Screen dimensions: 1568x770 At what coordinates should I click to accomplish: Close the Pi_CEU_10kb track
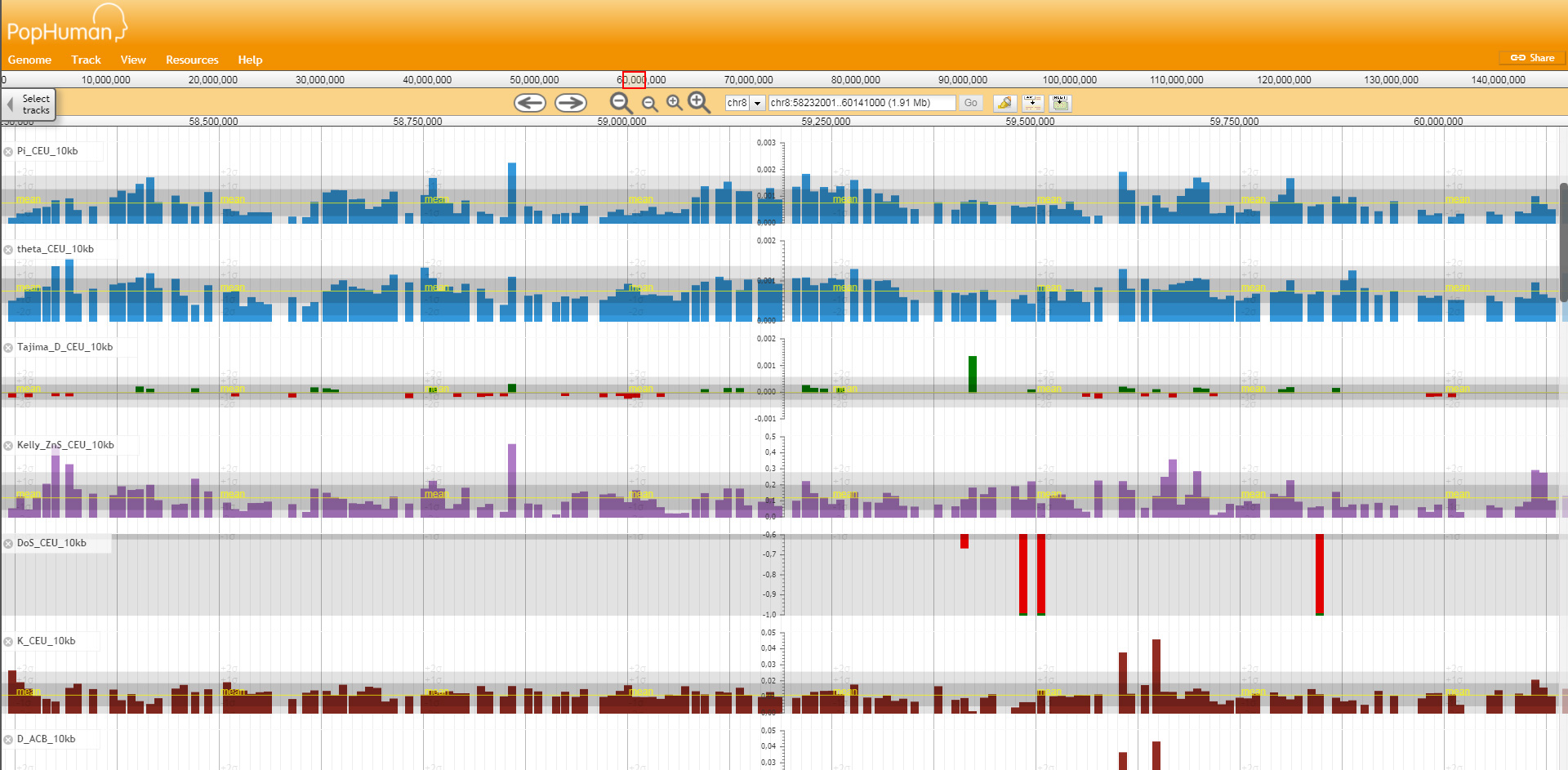click(8, 152)
